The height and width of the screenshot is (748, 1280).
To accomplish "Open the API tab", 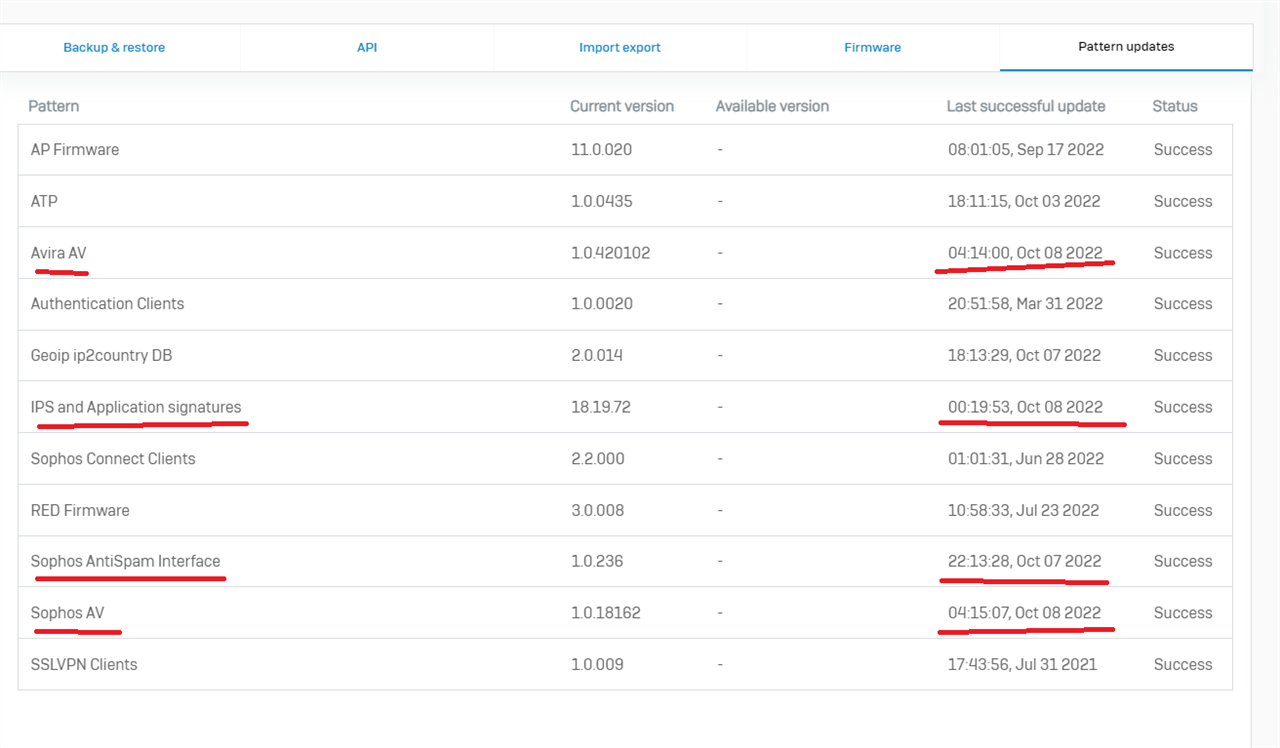I will pyautogui.click(x=367, y=47).
